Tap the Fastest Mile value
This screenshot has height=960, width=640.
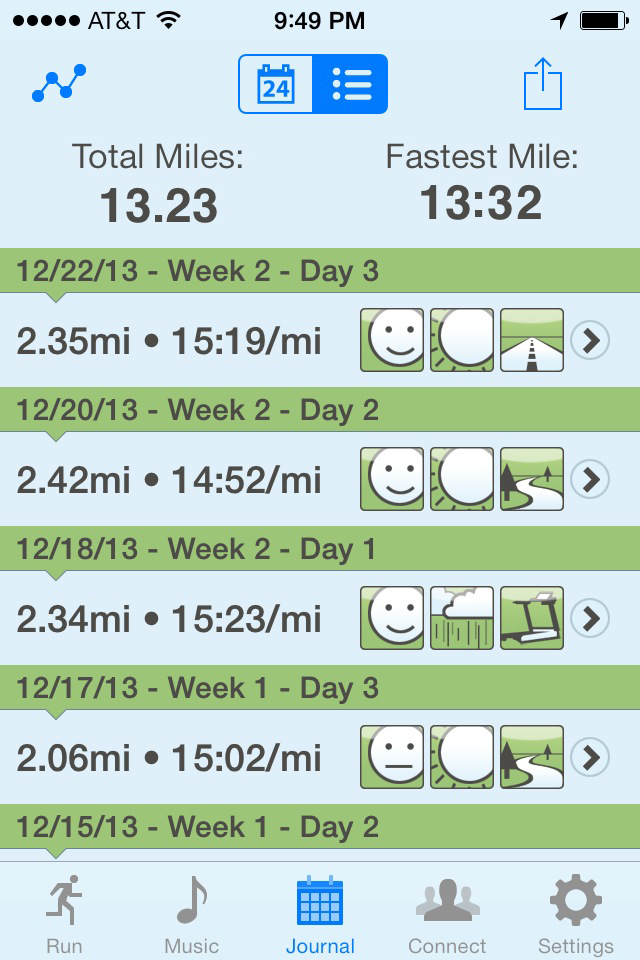click(x=481, y=202)
